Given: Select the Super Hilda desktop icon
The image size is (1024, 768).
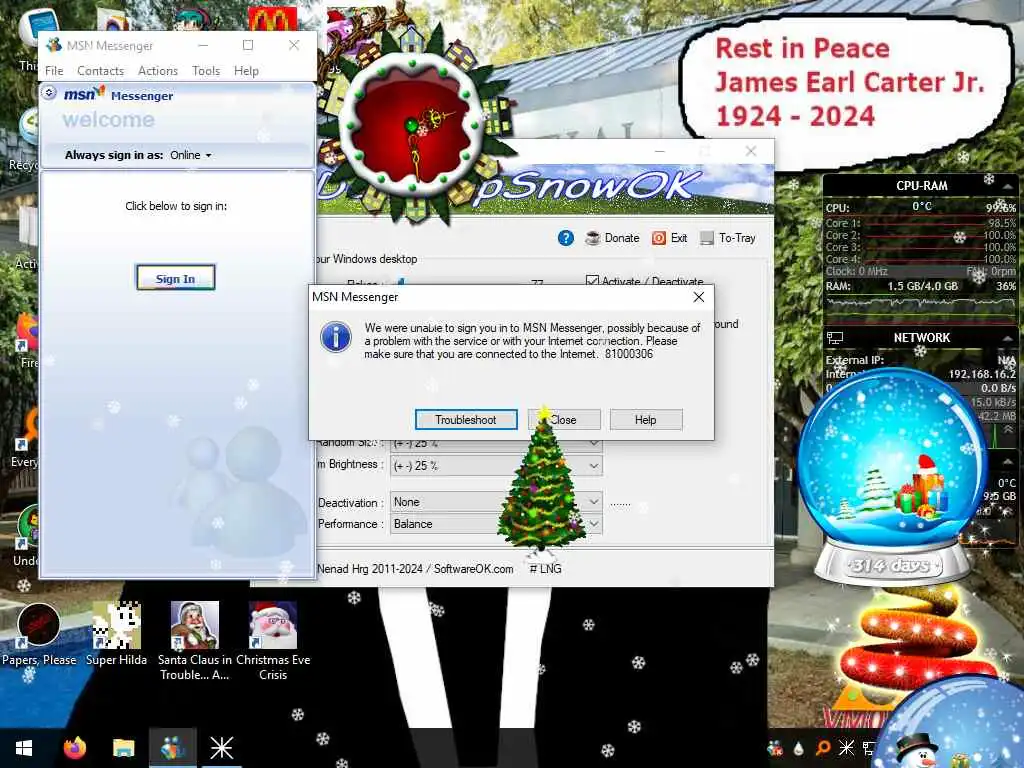Looking at the screenshot, I should point(116,635).
